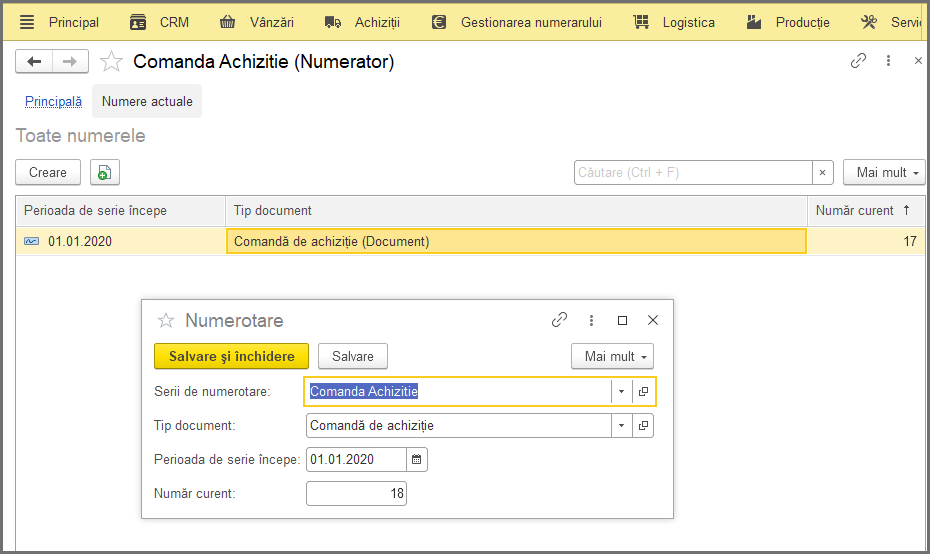Image resolution: width=930 pixels, height=554 pixels.
Task: Open Numerotare dialog three-dot menu
Action: pyautogui.click(x=591, y=320)
